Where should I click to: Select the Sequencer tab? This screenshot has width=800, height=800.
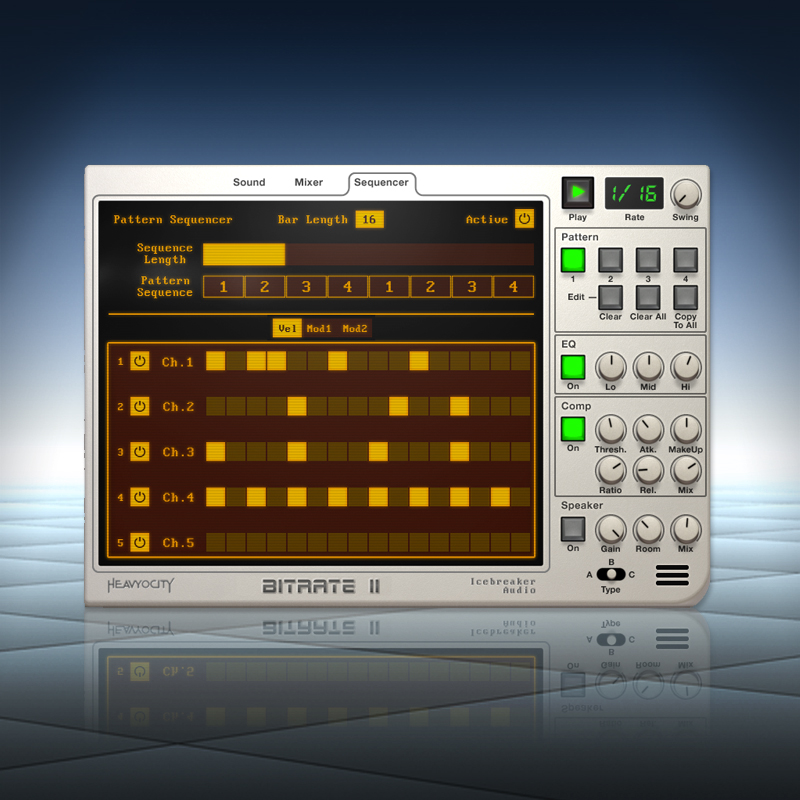click(x=381, y=182)
